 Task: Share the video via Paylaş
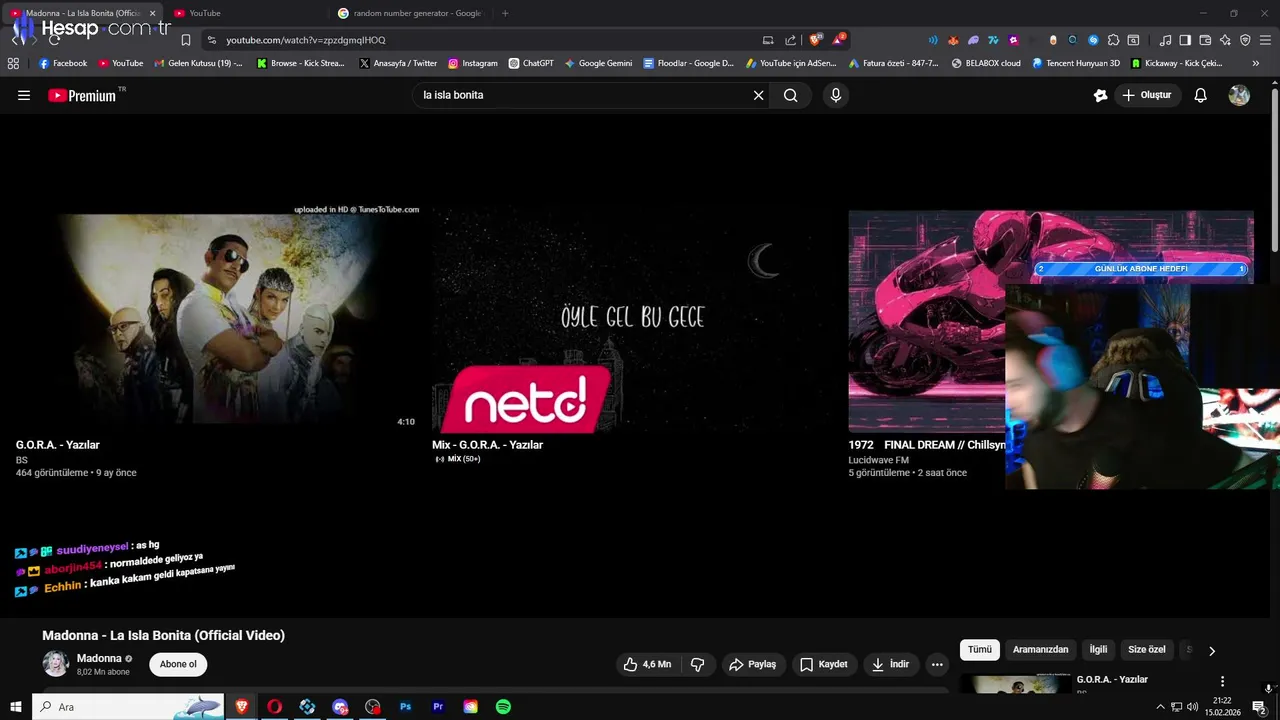pyautogui.click(x=752, y=664)
